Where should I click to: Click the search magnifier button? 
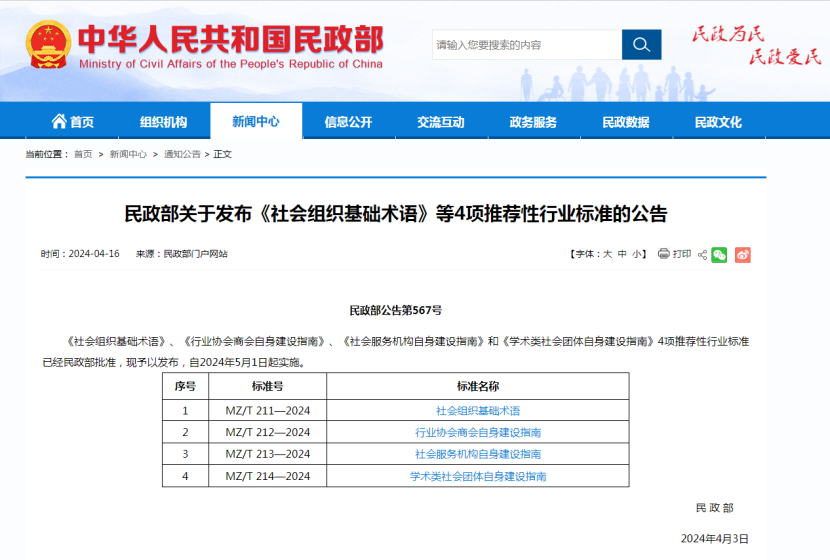(641, 44)
